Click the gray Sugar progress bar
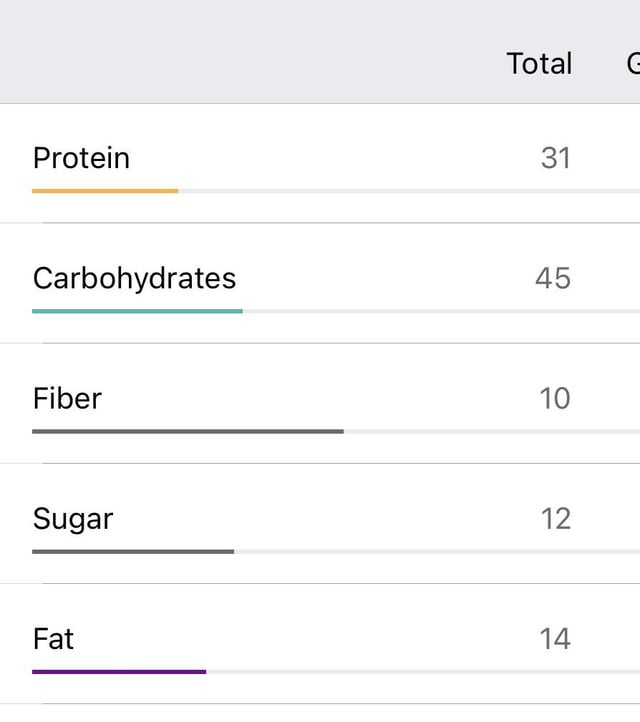 [133, 552]
